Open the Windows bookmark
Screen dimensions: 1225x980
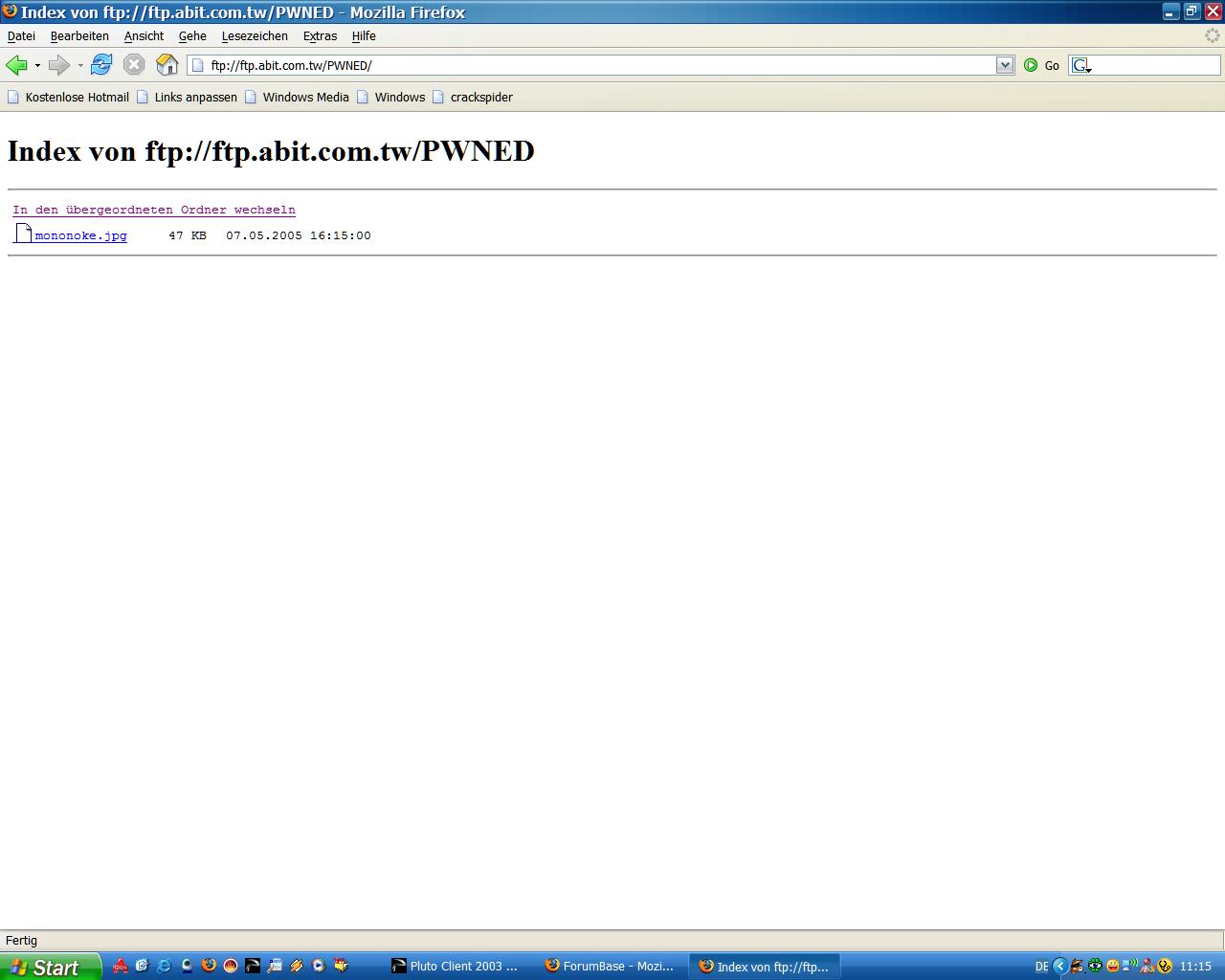click(x=390, y=97)
